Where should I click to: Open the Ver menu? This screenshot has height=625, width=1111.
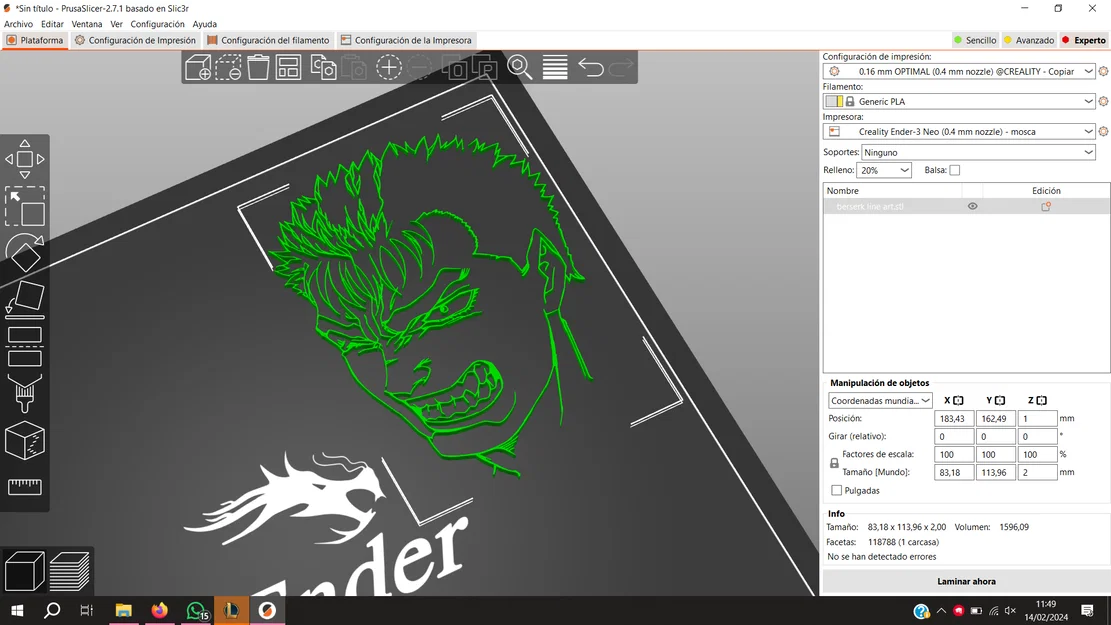pyautogui.click(x=116, y=24)
